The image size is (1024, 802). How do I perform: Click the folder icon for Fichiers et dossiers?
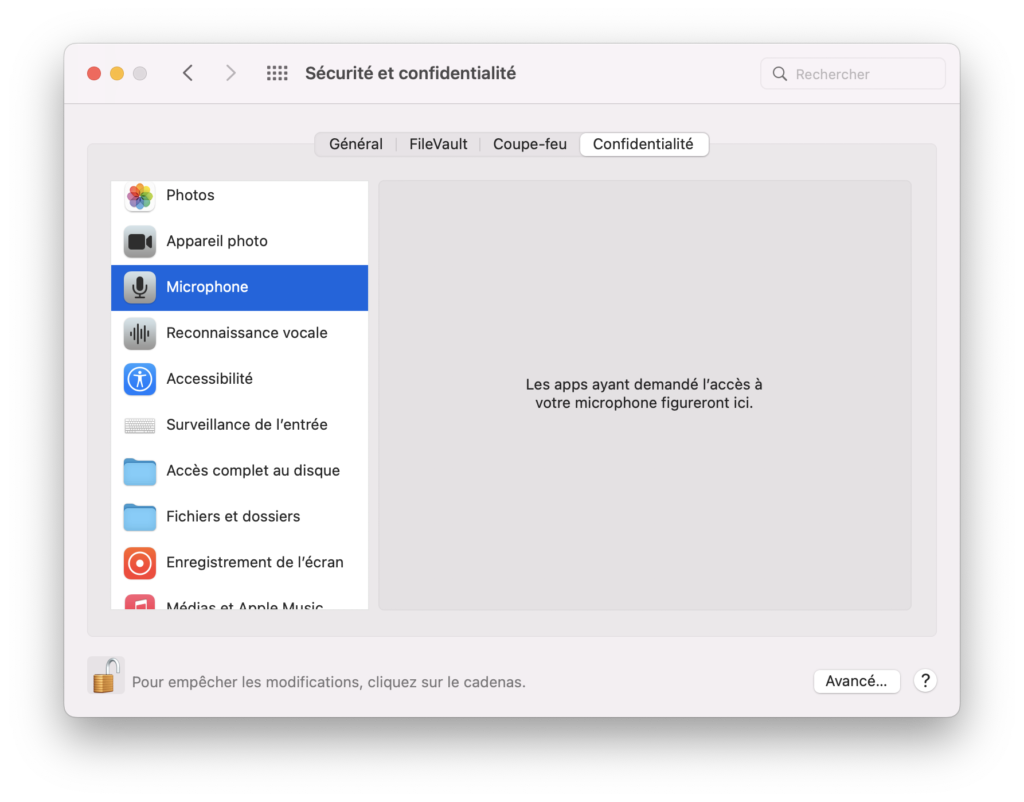click(140, 517)
